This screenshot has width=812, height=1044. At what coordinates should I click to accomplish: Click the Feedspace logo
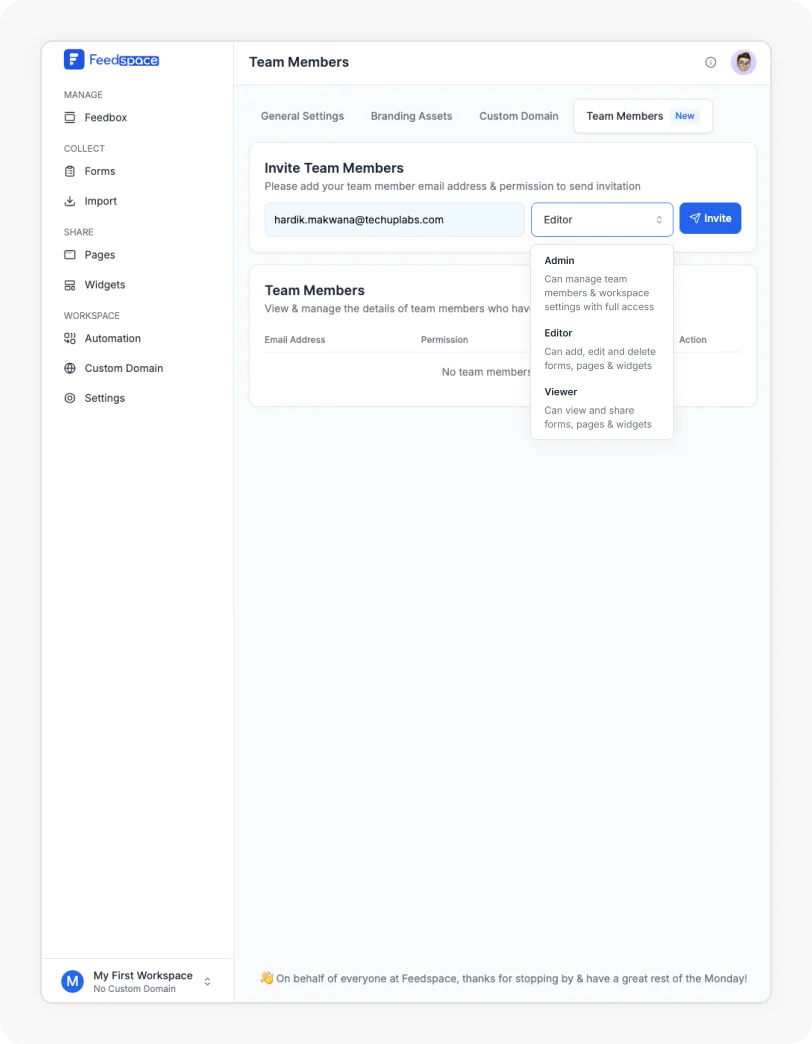coord(111,59)
